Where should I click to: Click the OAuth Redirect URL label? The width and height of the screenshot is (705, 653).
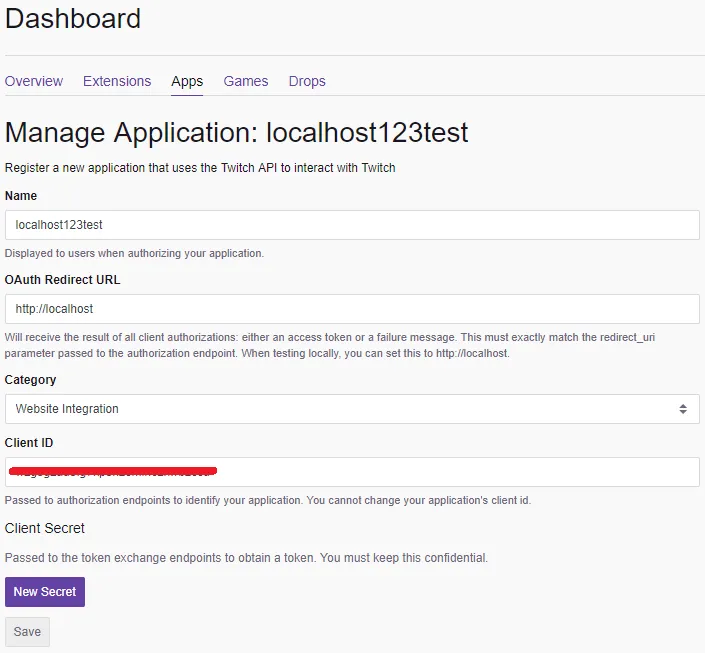point(62,280)
